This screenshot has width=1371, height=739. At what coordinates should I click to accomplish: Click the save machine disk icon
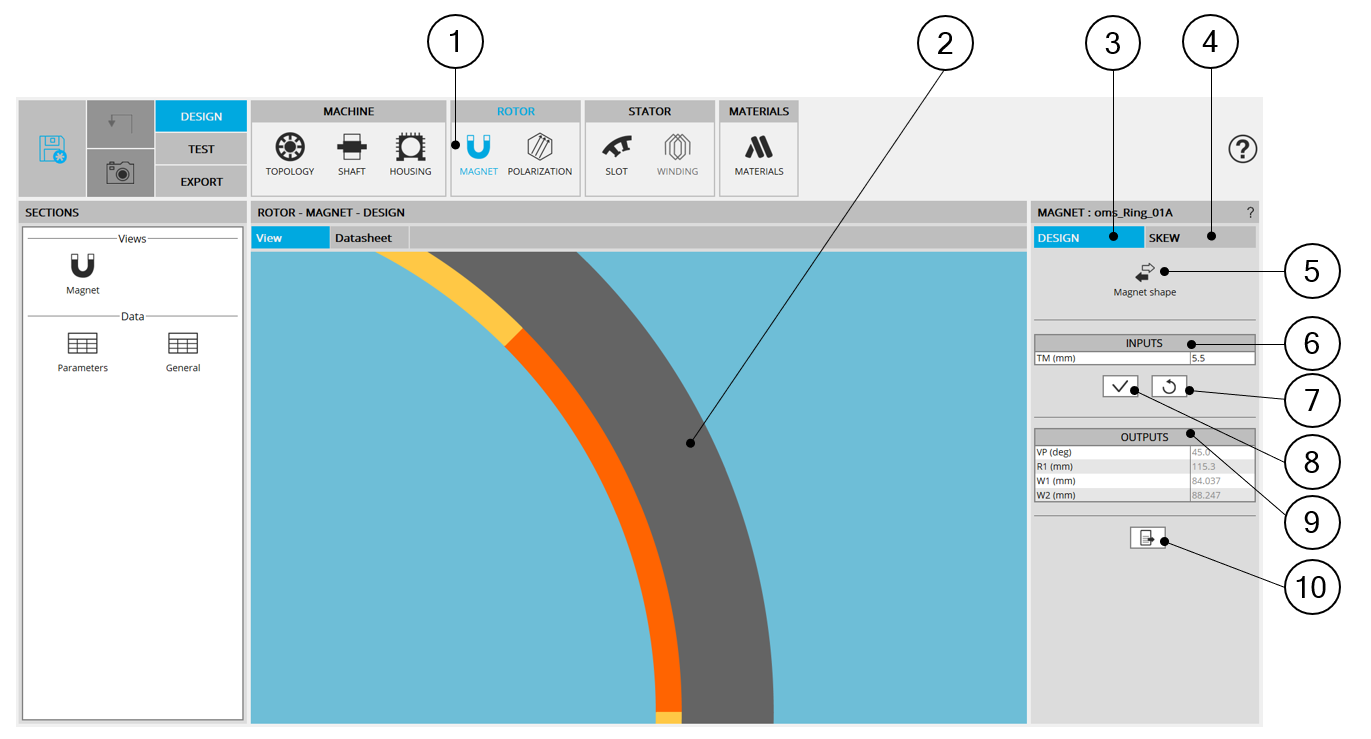coord(52,149)
